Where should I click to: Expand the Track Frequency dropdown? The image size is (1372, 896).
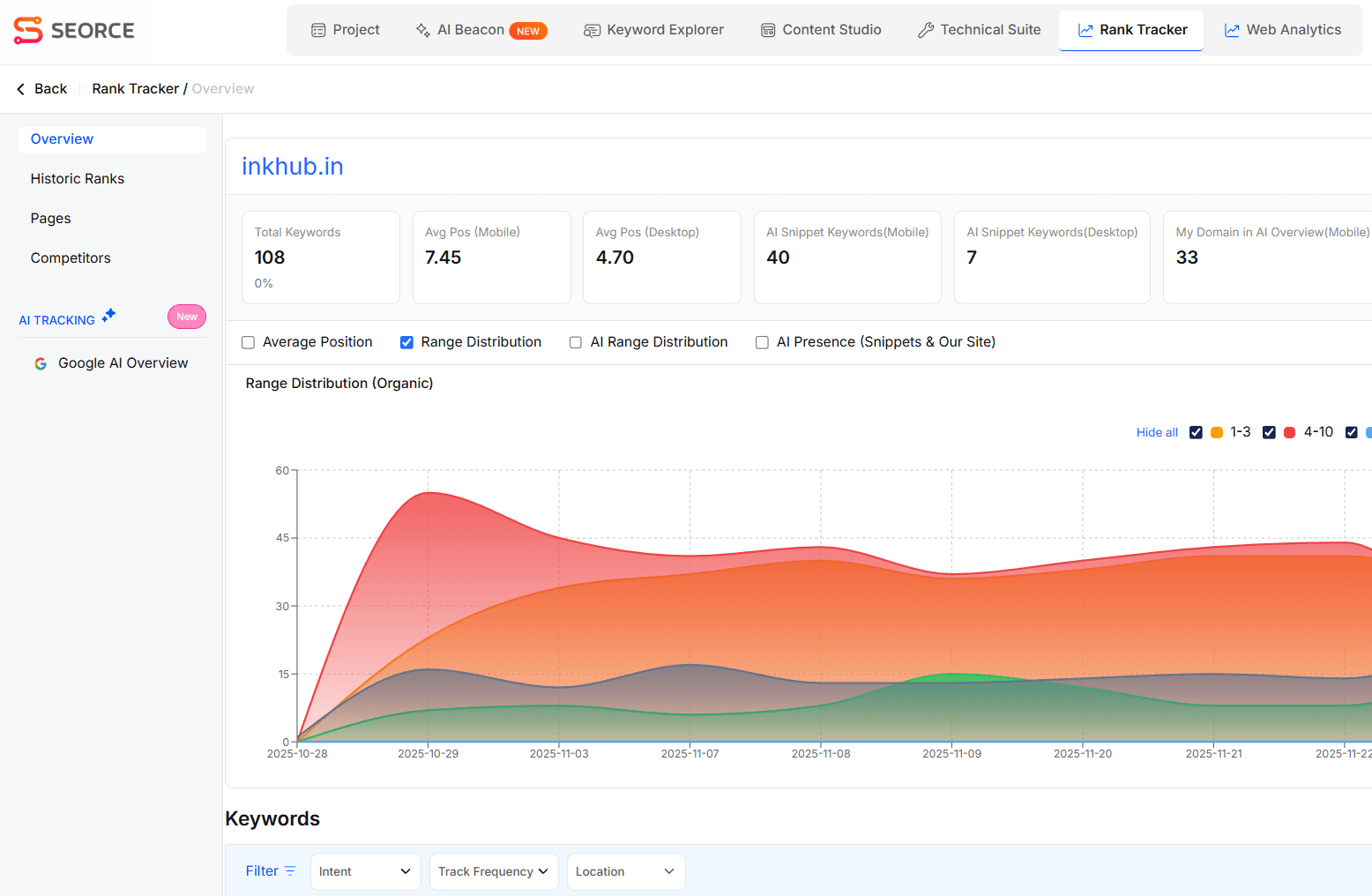pos(493,871)
